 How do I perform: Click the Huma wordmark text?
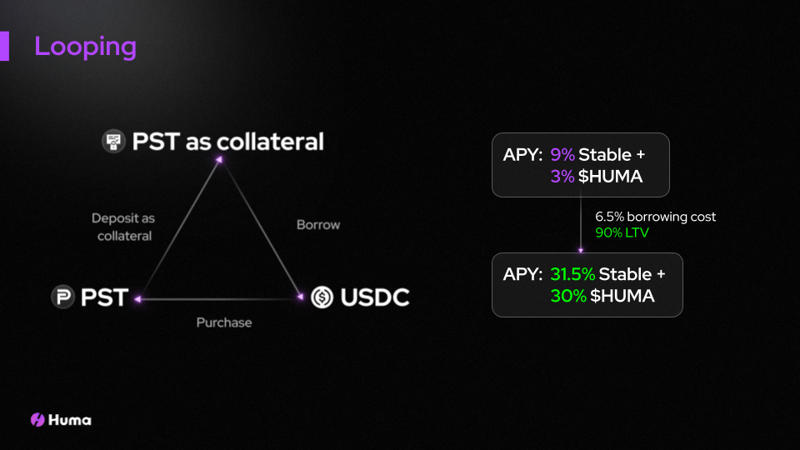point(72,420)
